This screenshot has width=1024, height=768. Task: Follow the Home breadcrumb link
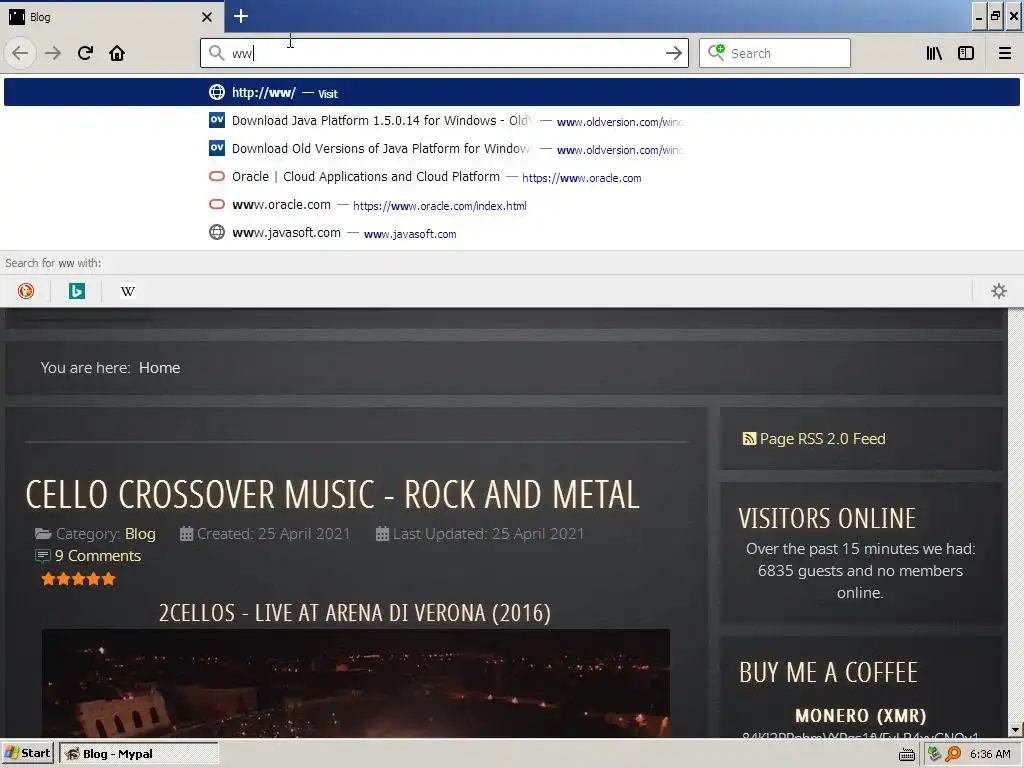pyautogui.click(x=159, y=368)
